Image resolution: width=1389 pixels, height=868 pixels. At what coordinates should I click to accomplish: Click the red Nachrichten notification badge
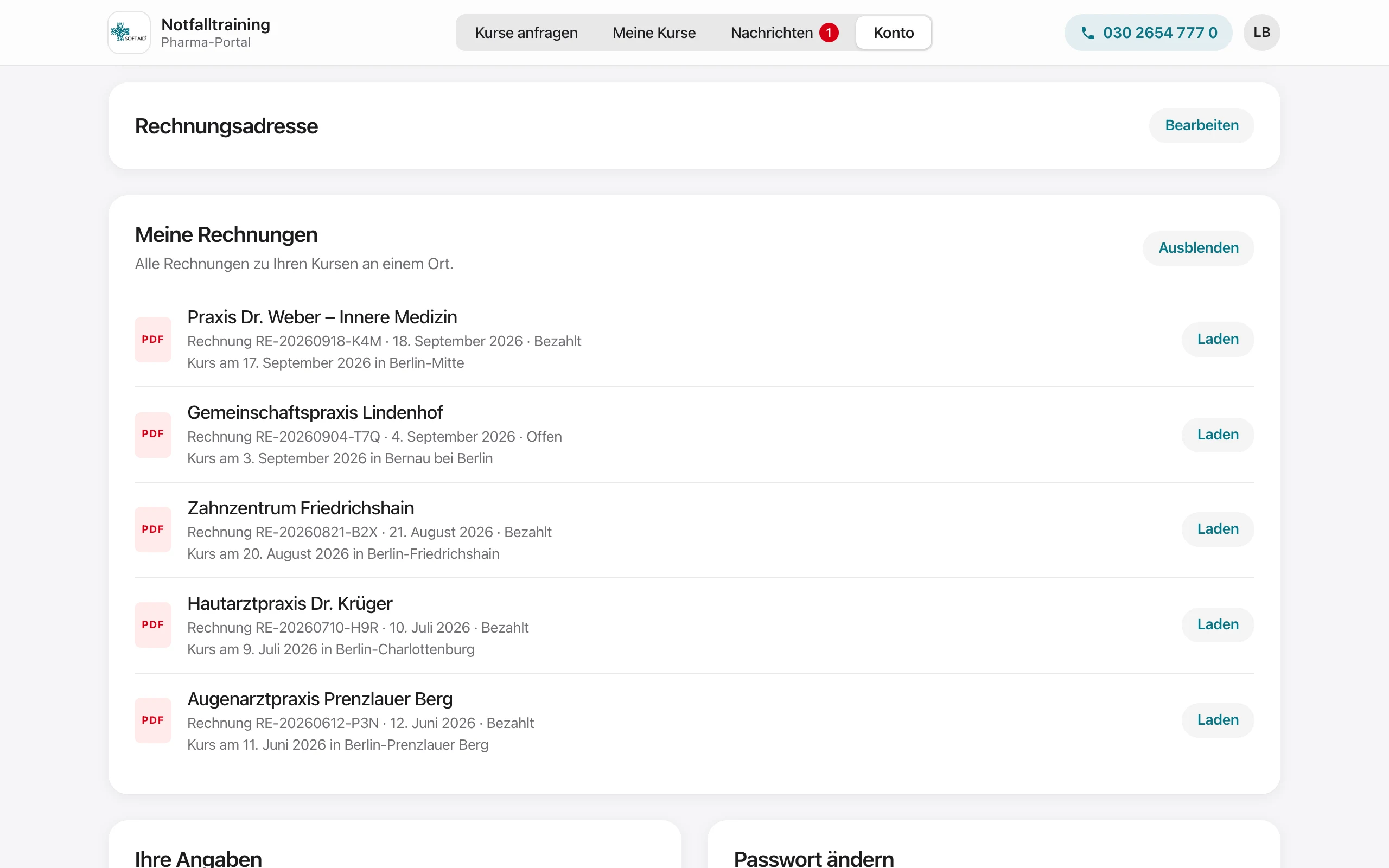[x=828, y=33]
